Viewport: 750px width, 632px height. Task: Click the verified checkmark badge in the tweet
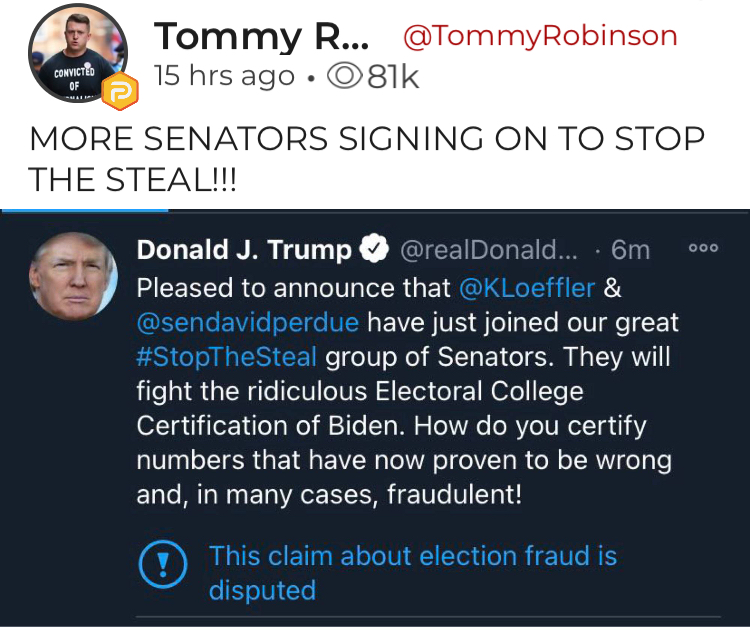374,250
